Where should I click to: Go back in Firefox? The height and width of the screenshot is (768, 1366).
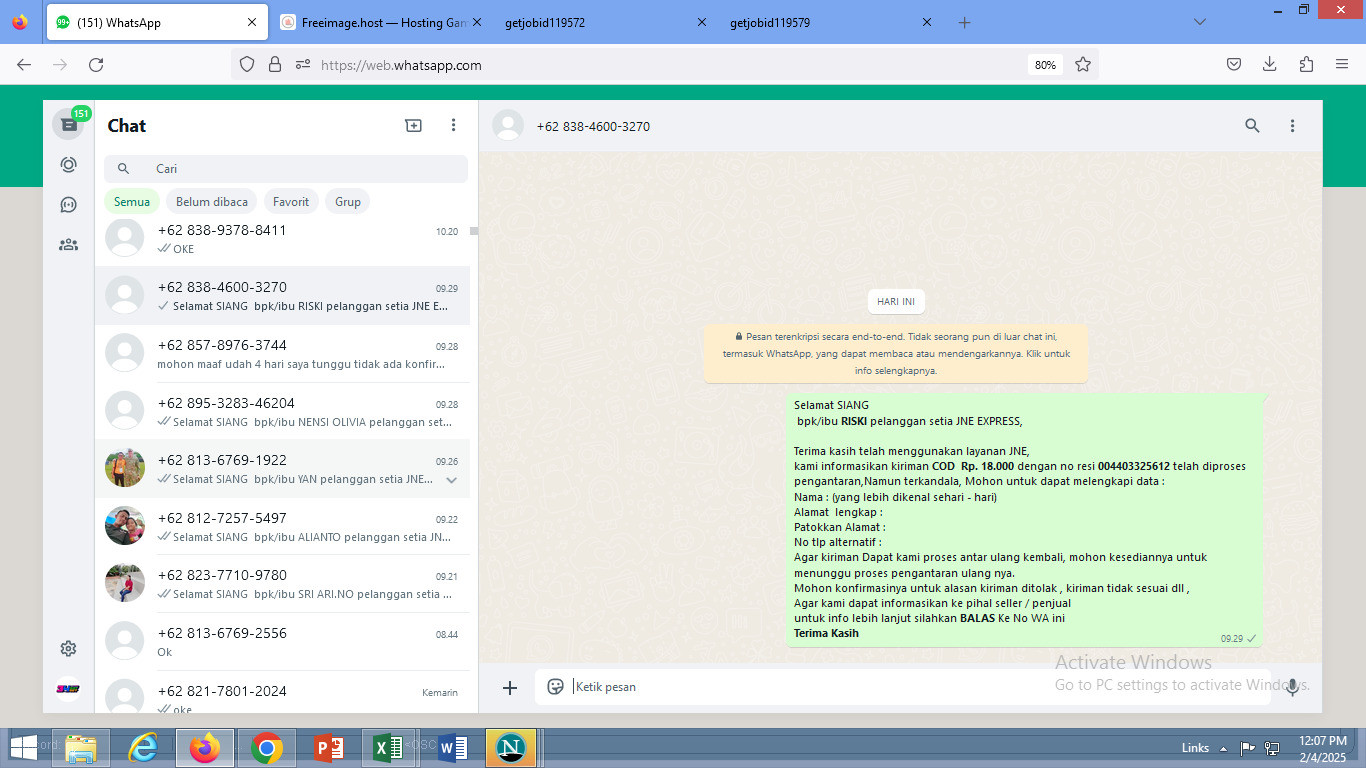tap(24, 65)
